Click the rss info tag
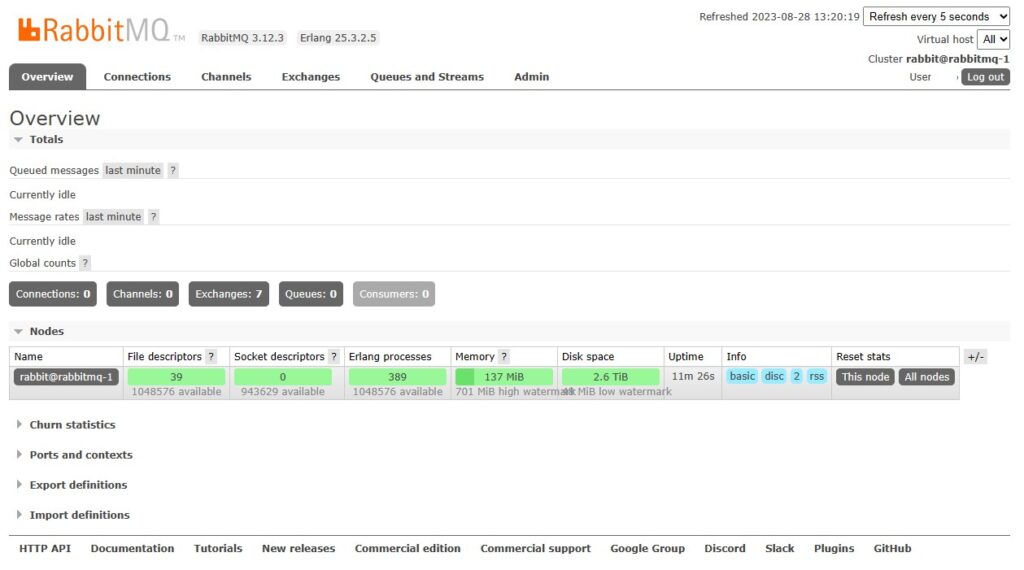1024x570 pixels. (x=816, y=376)
